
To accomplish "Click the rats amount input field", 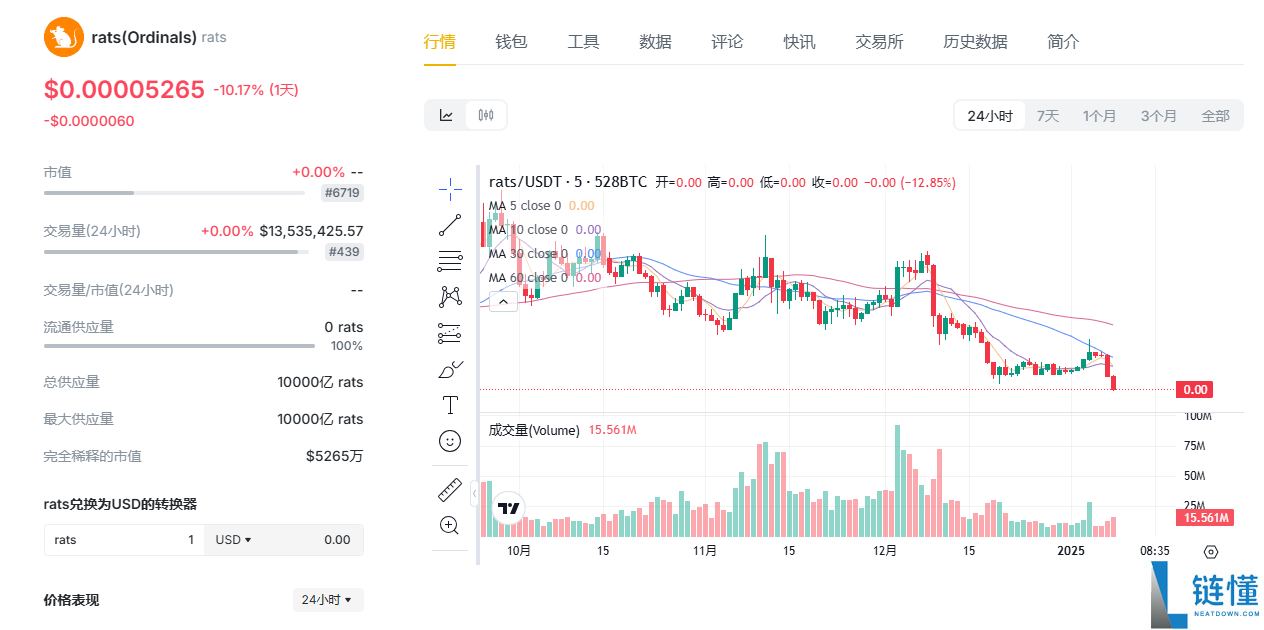I will pyautogui.click(x=125, y=540).
